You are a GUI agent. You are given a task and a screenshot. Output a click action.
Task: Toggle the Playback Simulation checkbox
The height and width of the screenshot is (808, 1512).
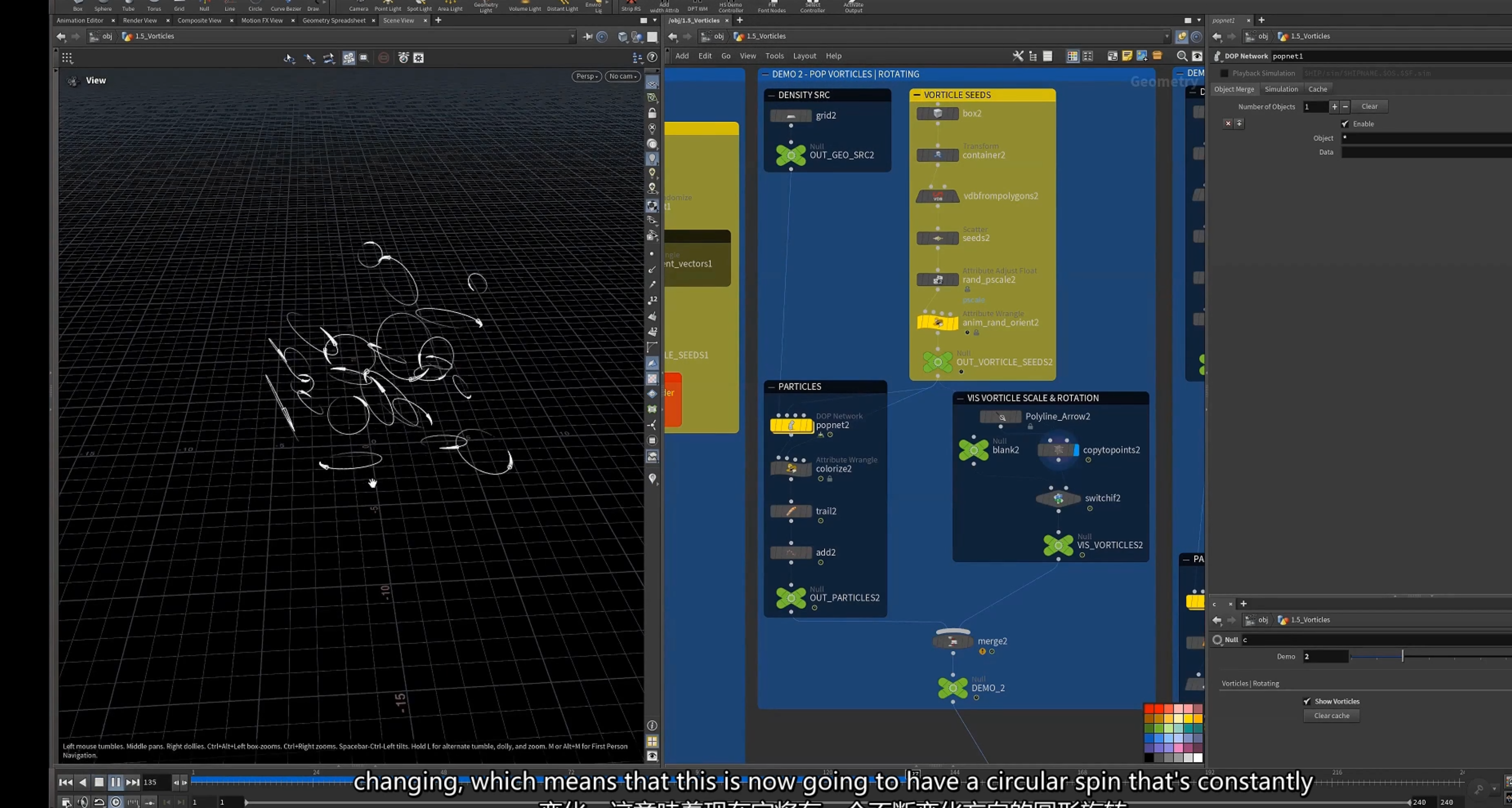(1224, 73)
